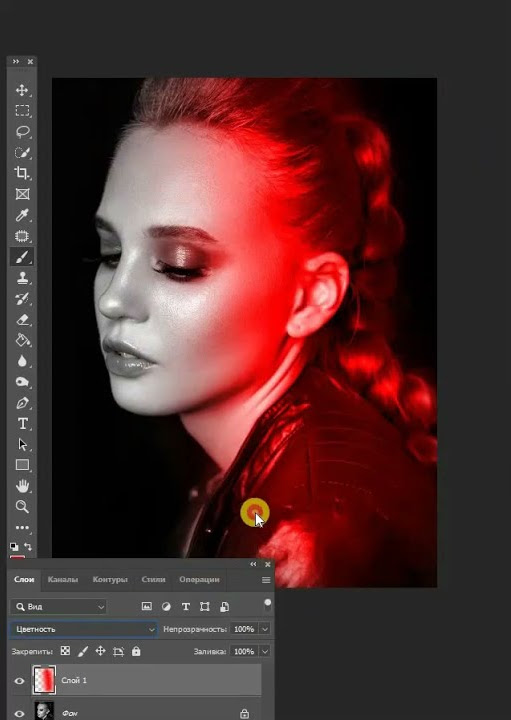Filter layers by shape layers

205,607
